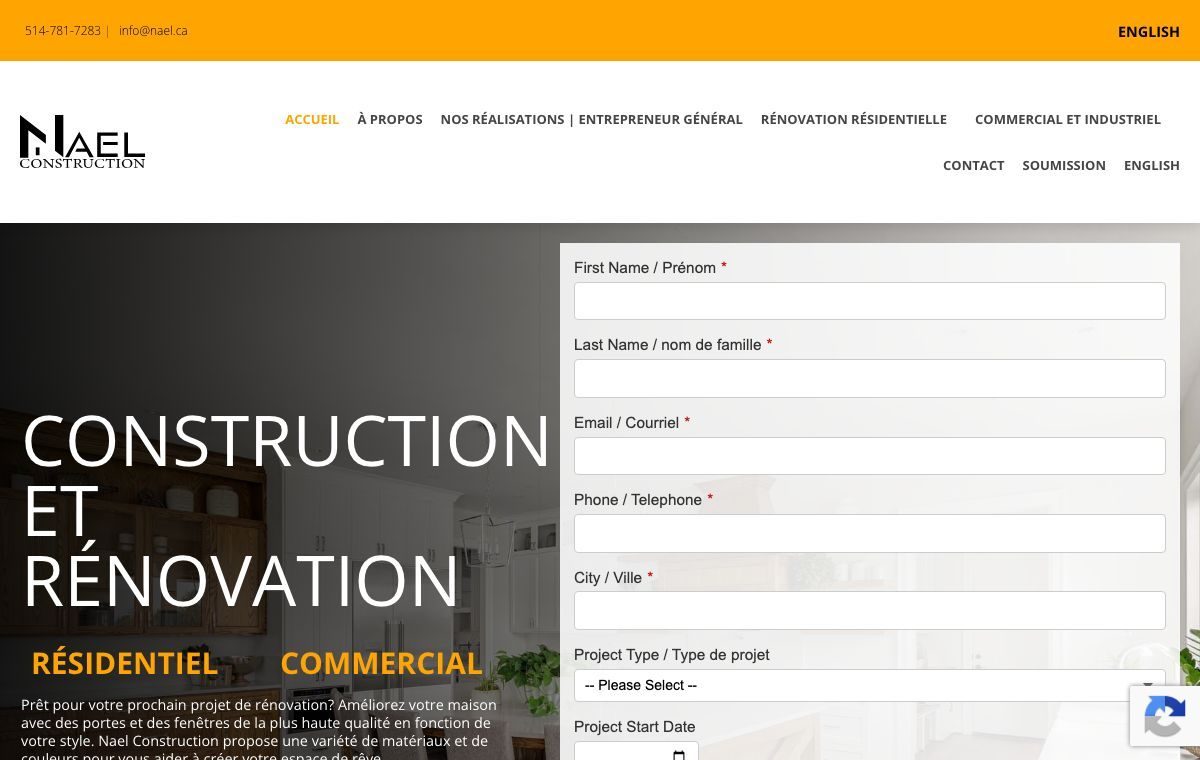Image resolution: width=1200 pixels, height=760 pixels.
Task: Open Nos Réalisations | Entrepreneur Général menu
Action: [591, 119]
